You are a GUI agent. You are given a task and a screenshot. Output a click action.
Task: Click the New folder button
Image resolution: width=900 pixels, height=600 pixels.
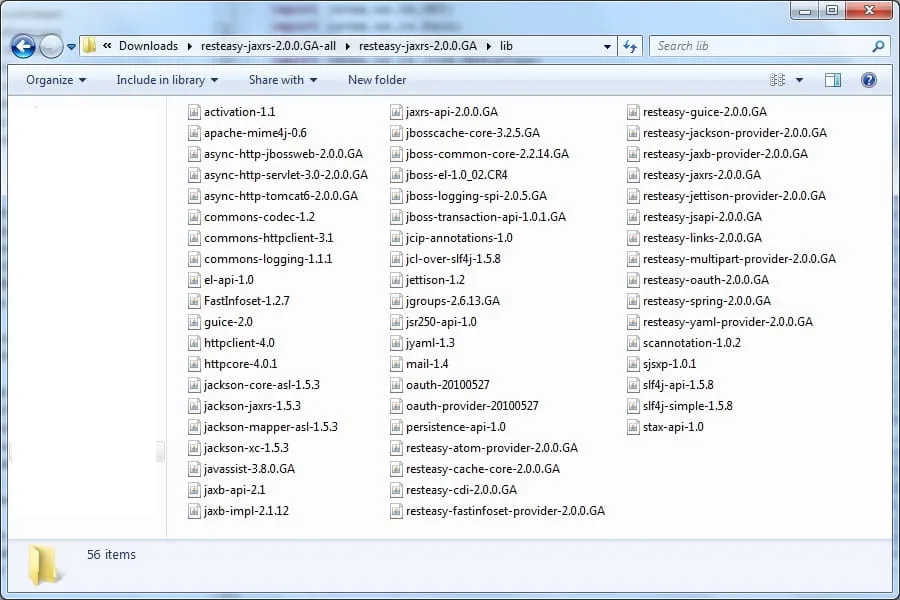click(x=377, y=80)
